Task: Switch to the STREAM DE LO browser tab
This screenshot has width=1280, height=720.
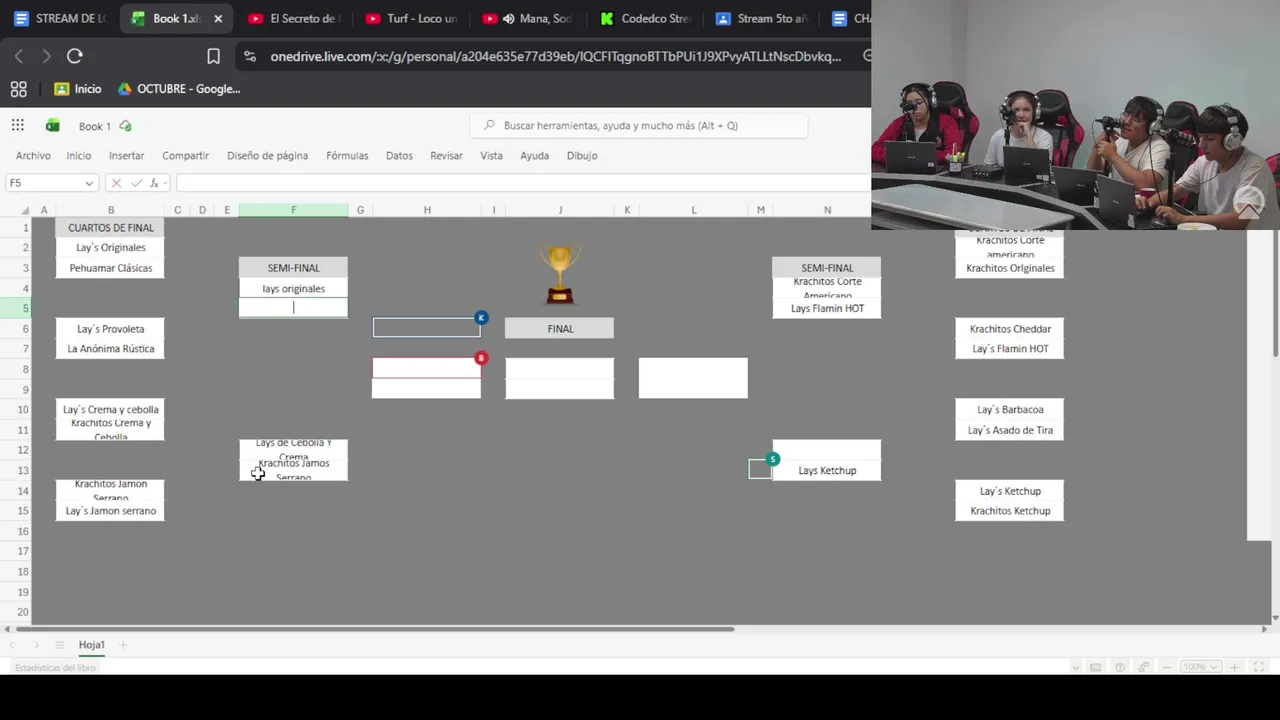Action: tap(60, 18)
